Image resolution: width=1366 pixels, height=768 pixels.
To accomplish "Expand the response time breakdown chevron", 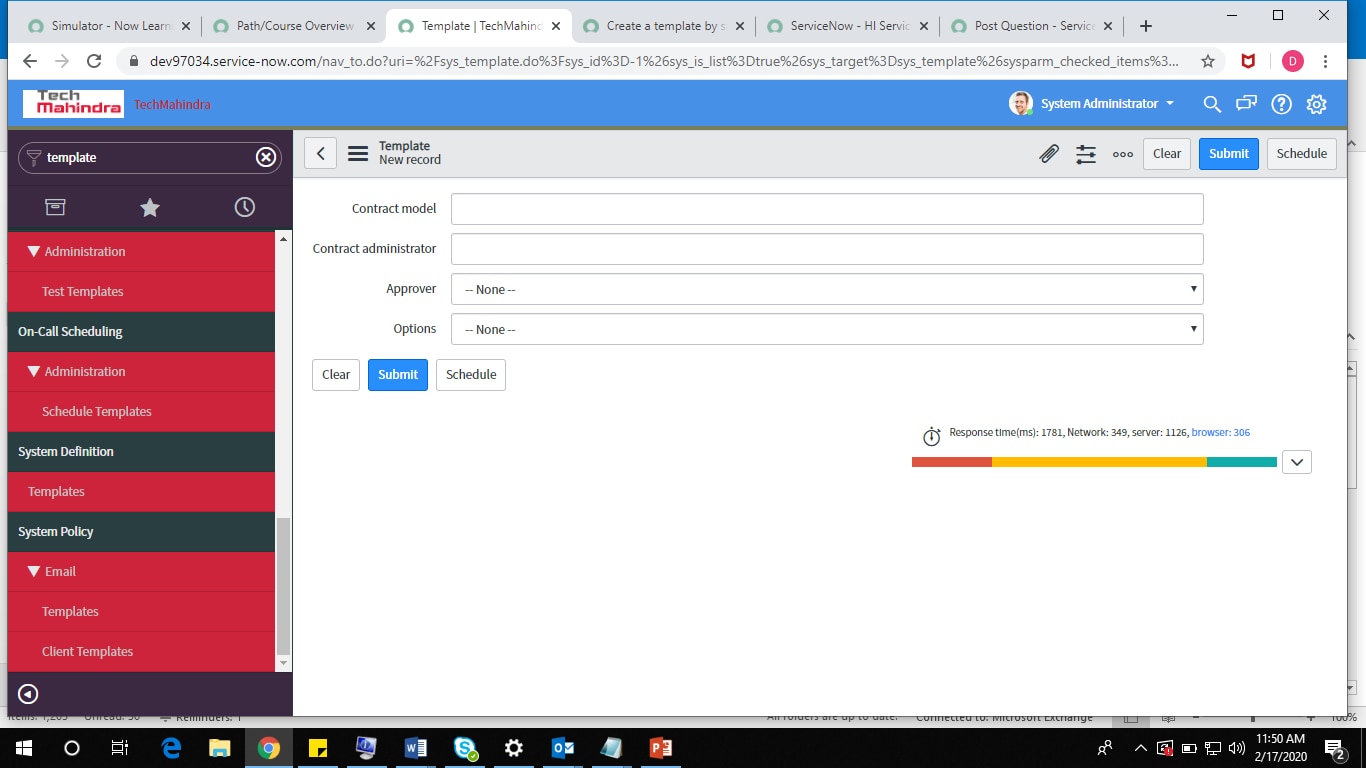I will tap(1296, 461).
